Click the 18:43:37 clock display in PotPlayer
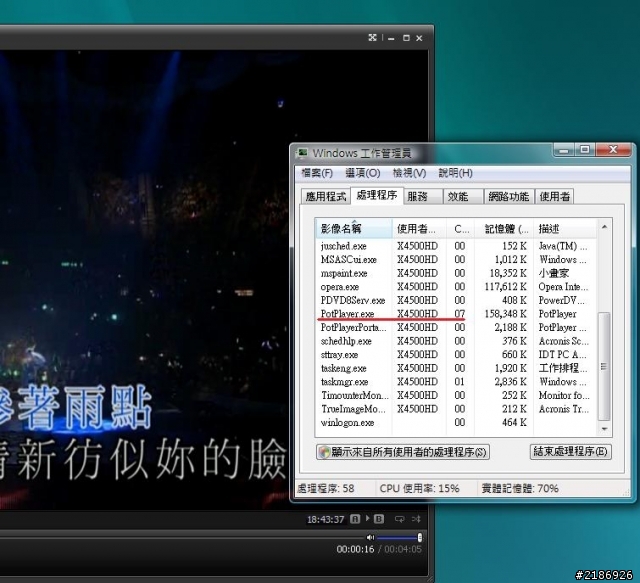The image size is (640, 583). (x=325, y=519)
